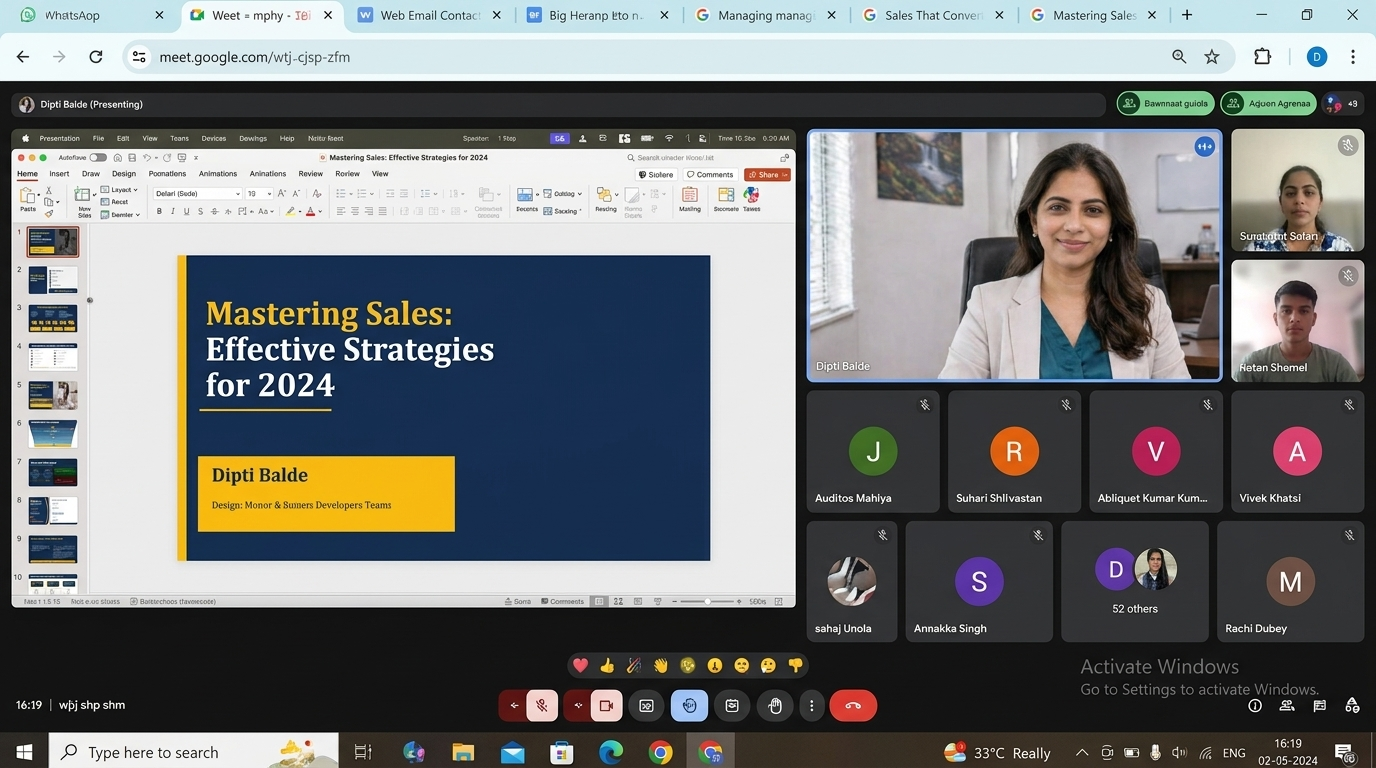Open the people panel icon

pyautogui.click(x=1287, y=706)
